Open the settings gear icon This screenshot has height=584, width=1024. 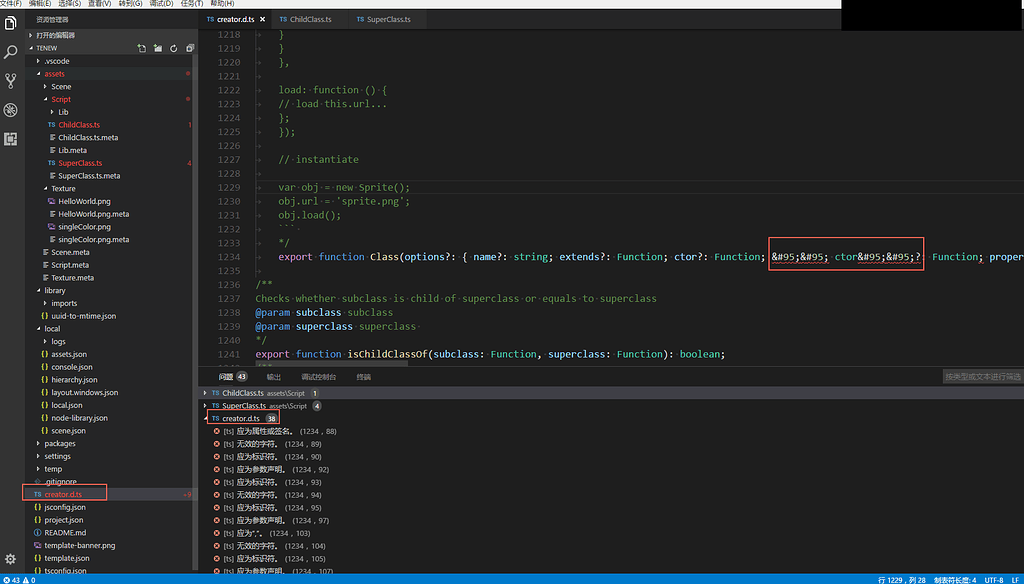11,559
